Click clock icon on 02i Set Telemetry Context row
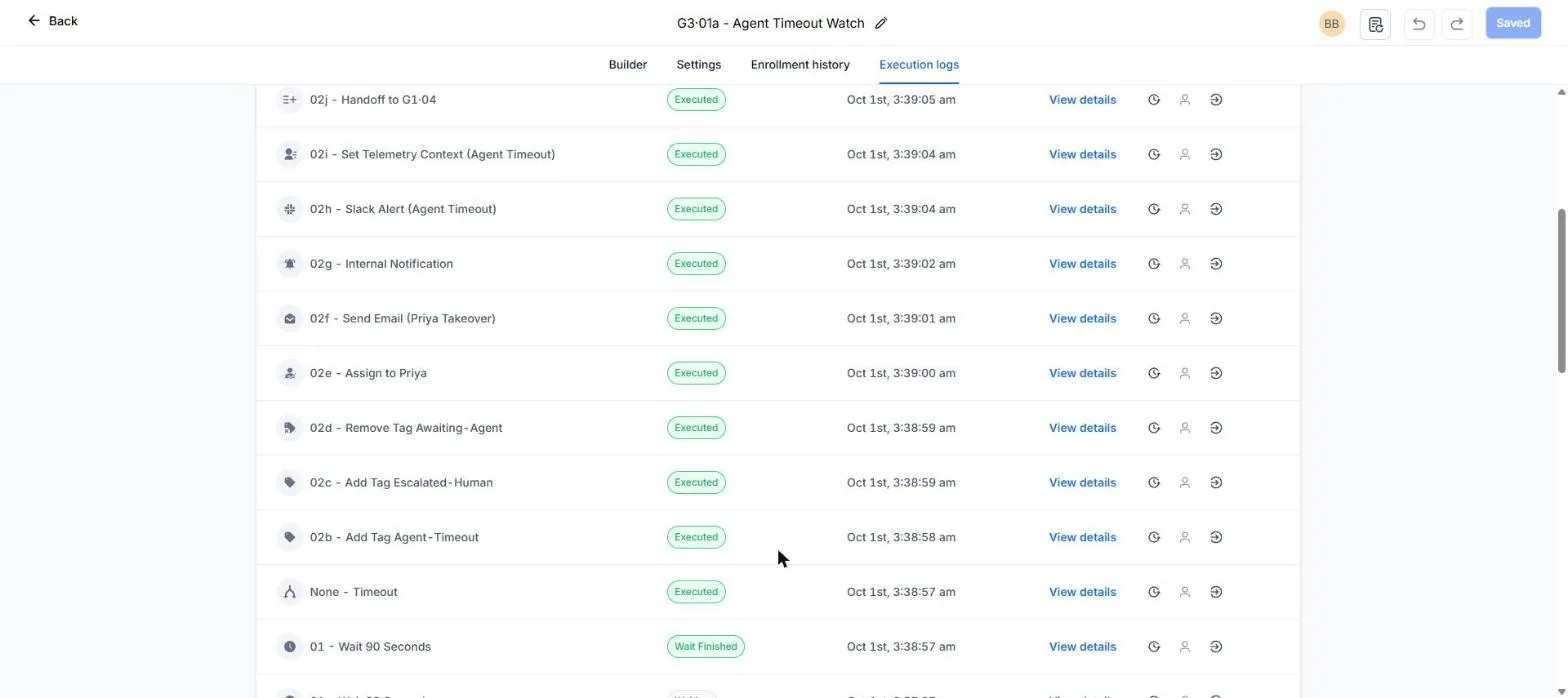 pyautogui.click(x=1154, y=154)
